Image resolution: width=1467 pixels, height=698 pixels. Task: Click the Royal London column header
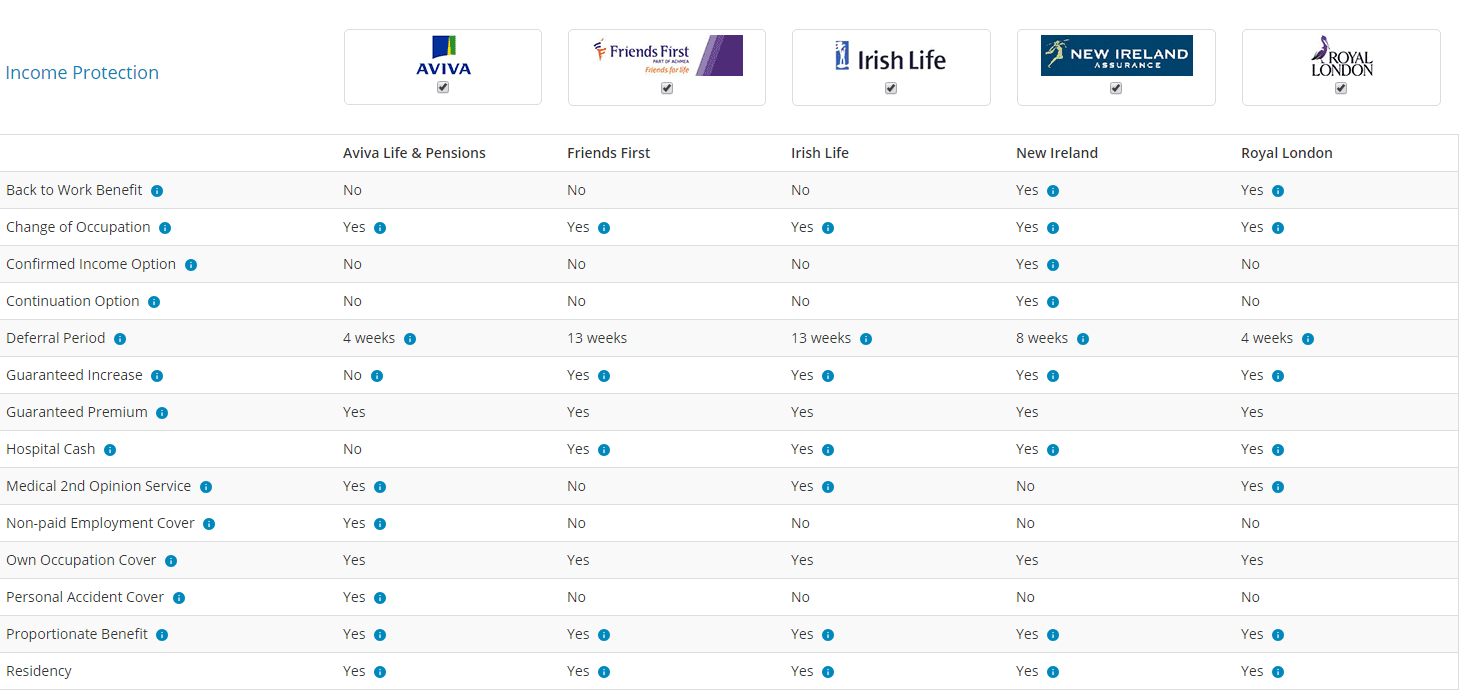point(1286,153)
